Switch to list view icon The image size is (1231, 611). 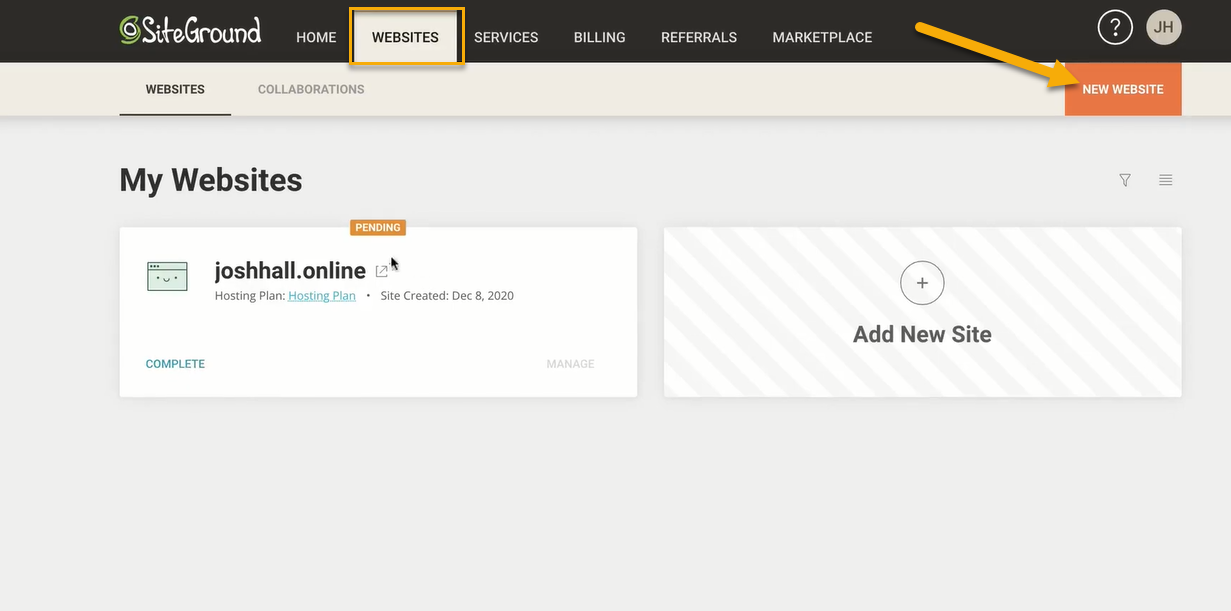[x=1165, y=180]
